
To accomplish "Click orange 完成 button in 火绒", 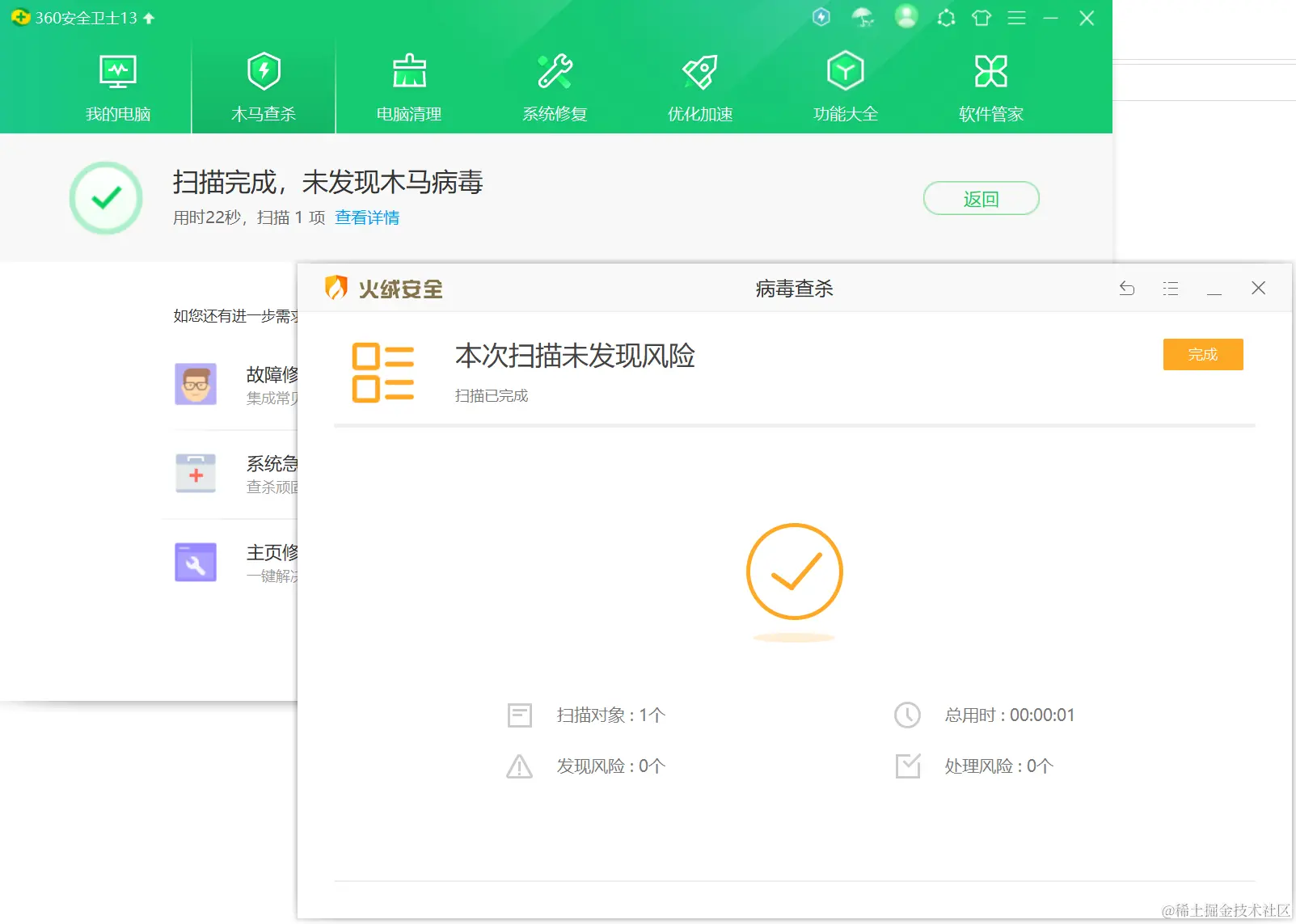I will [1203, 354].
